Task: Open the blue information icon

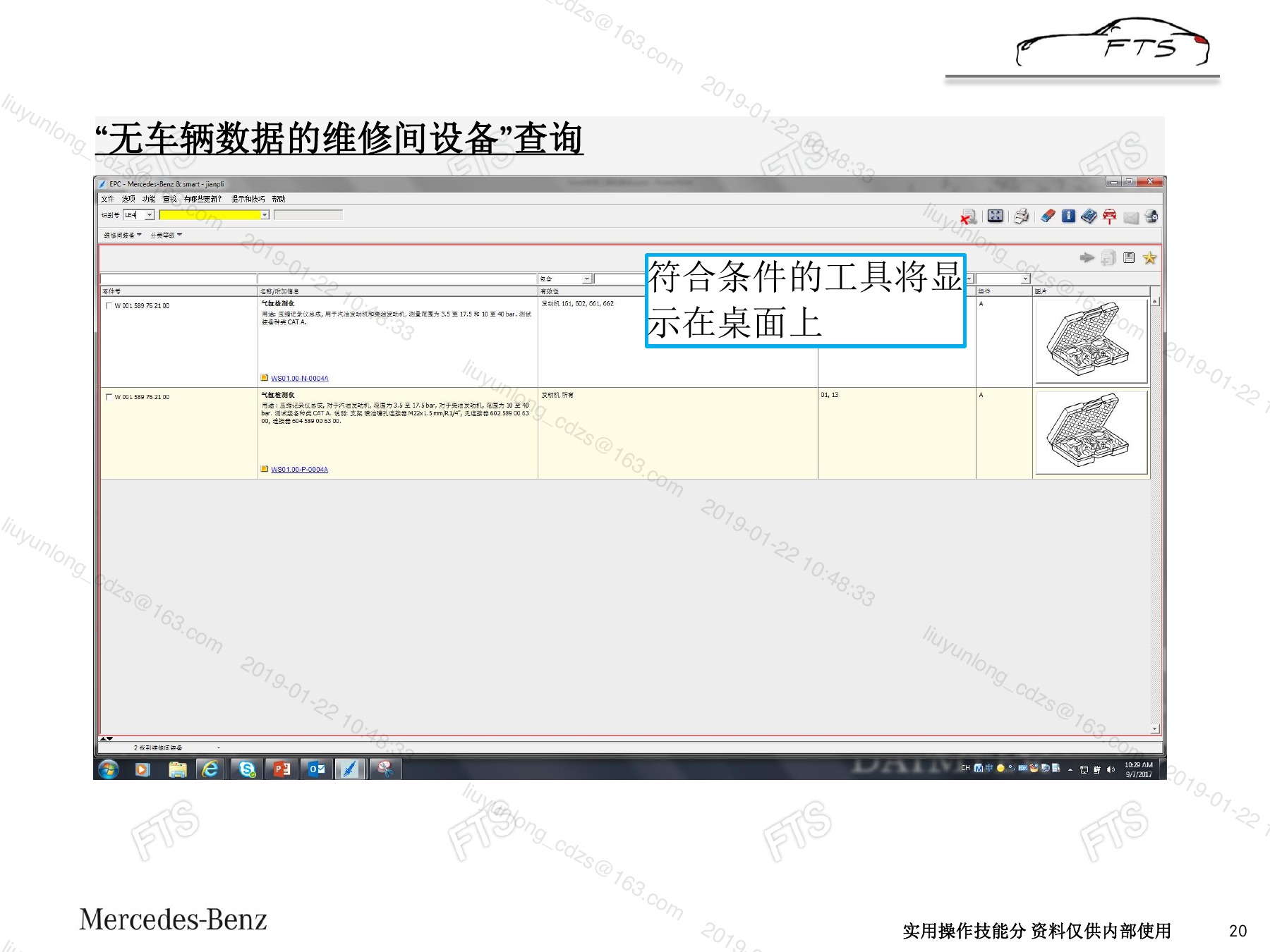Action: [1068, 216]
